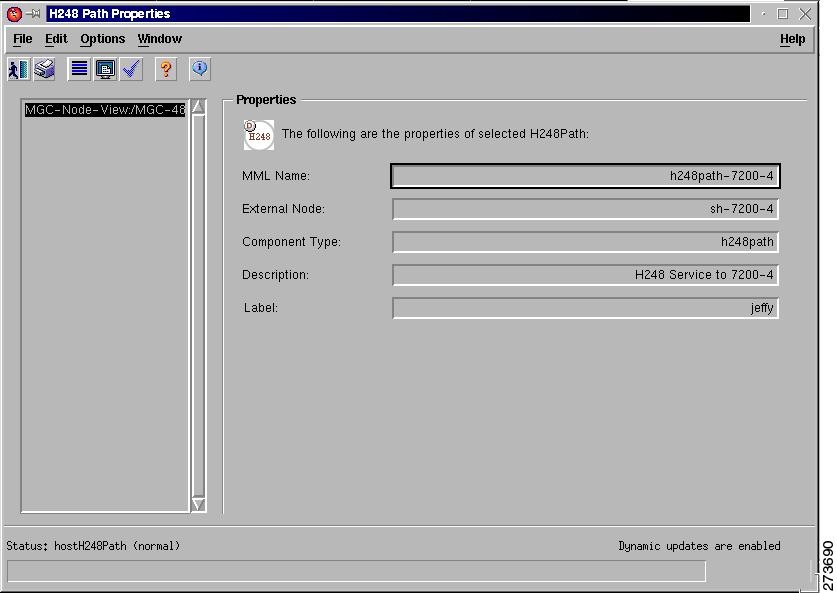837x593 pixels.
Task: Click the info balloon toolbar icon
Action: pos(199,69)
